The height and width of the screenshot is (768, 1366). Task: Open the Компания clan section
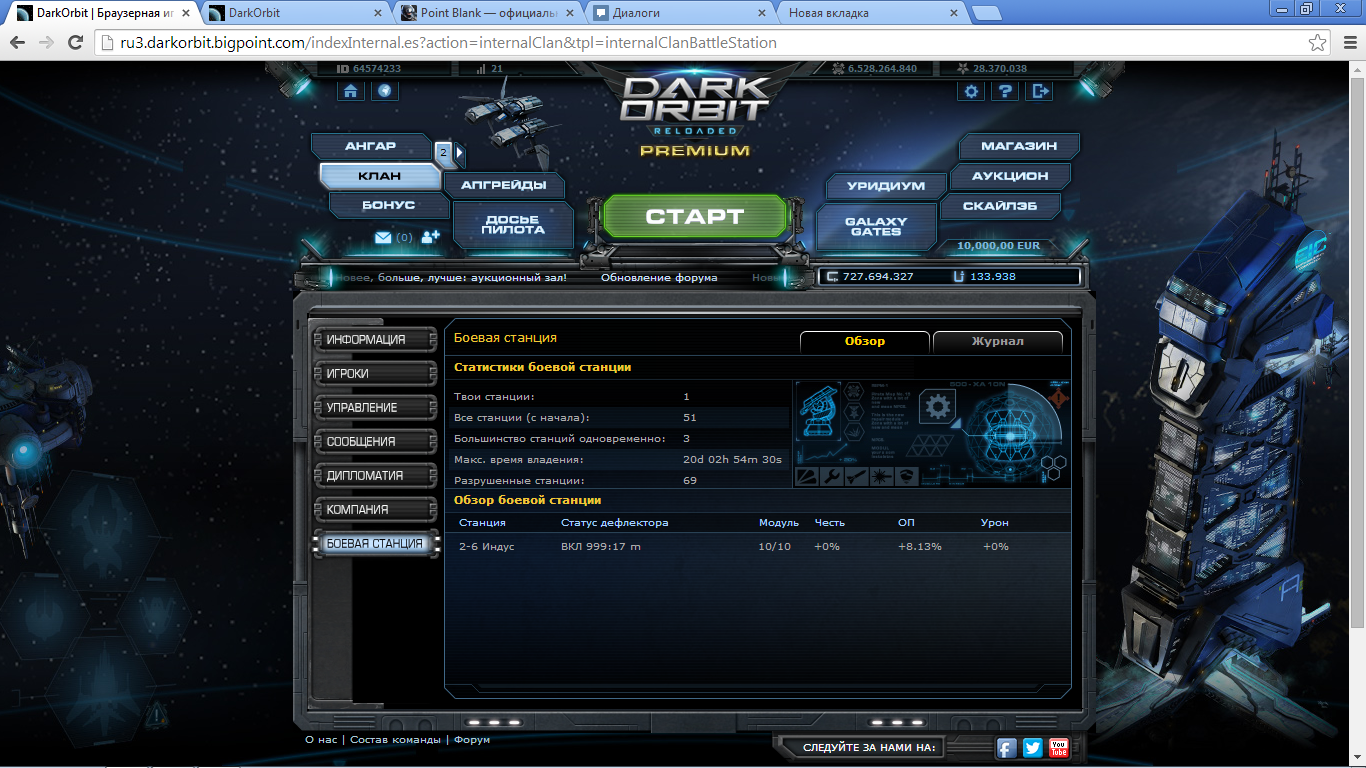tap(375, 510)
